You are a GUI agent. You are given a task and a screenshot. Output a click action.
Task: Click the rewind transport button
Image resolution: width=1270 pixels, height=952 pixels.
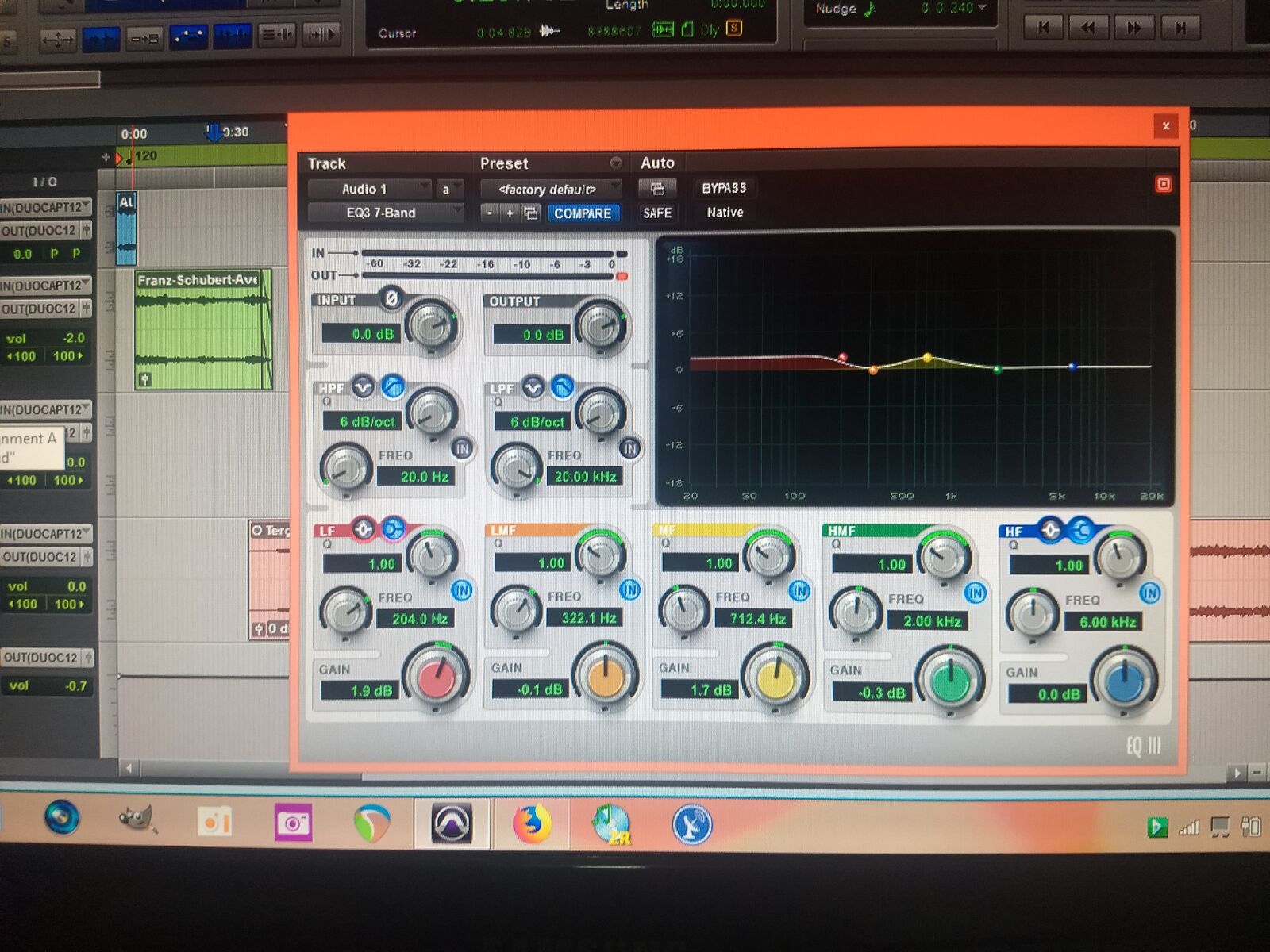[x=1088, y=29]
